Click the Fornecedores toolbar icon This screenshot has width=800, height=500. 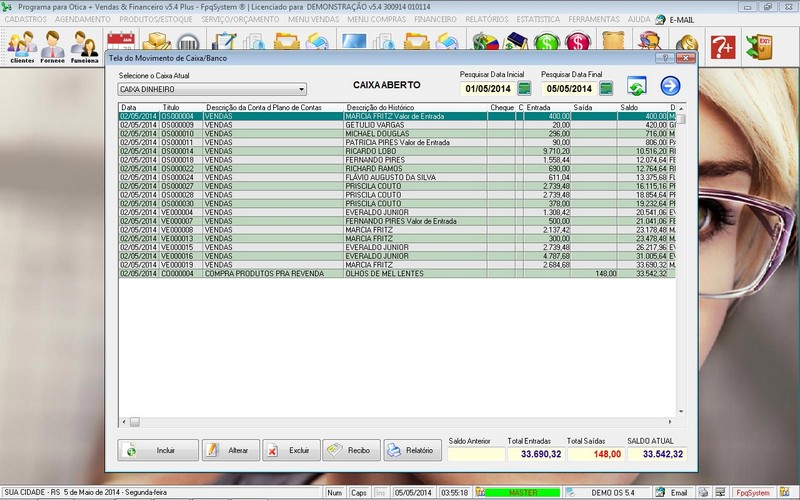[x=52, y=46]
